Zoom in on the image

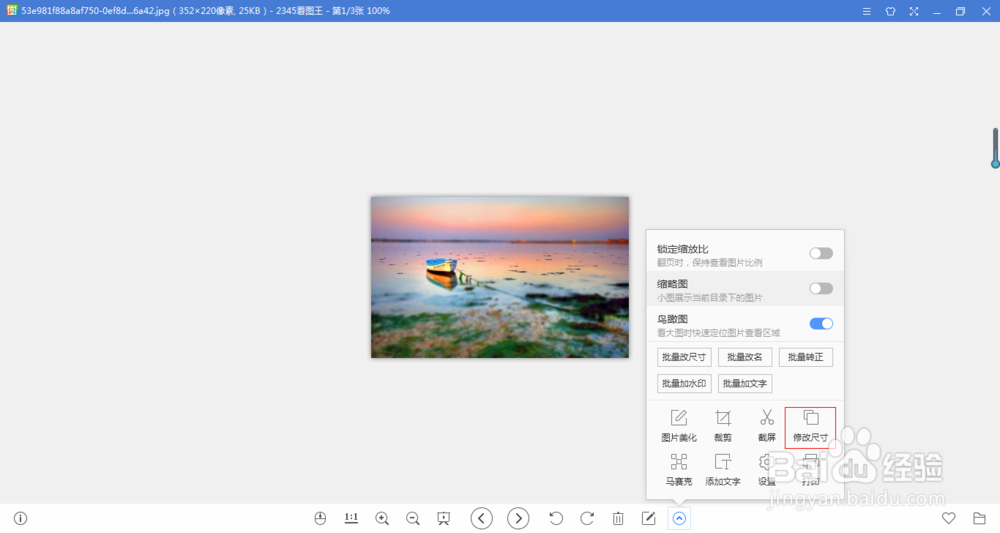tap(382, 518)
